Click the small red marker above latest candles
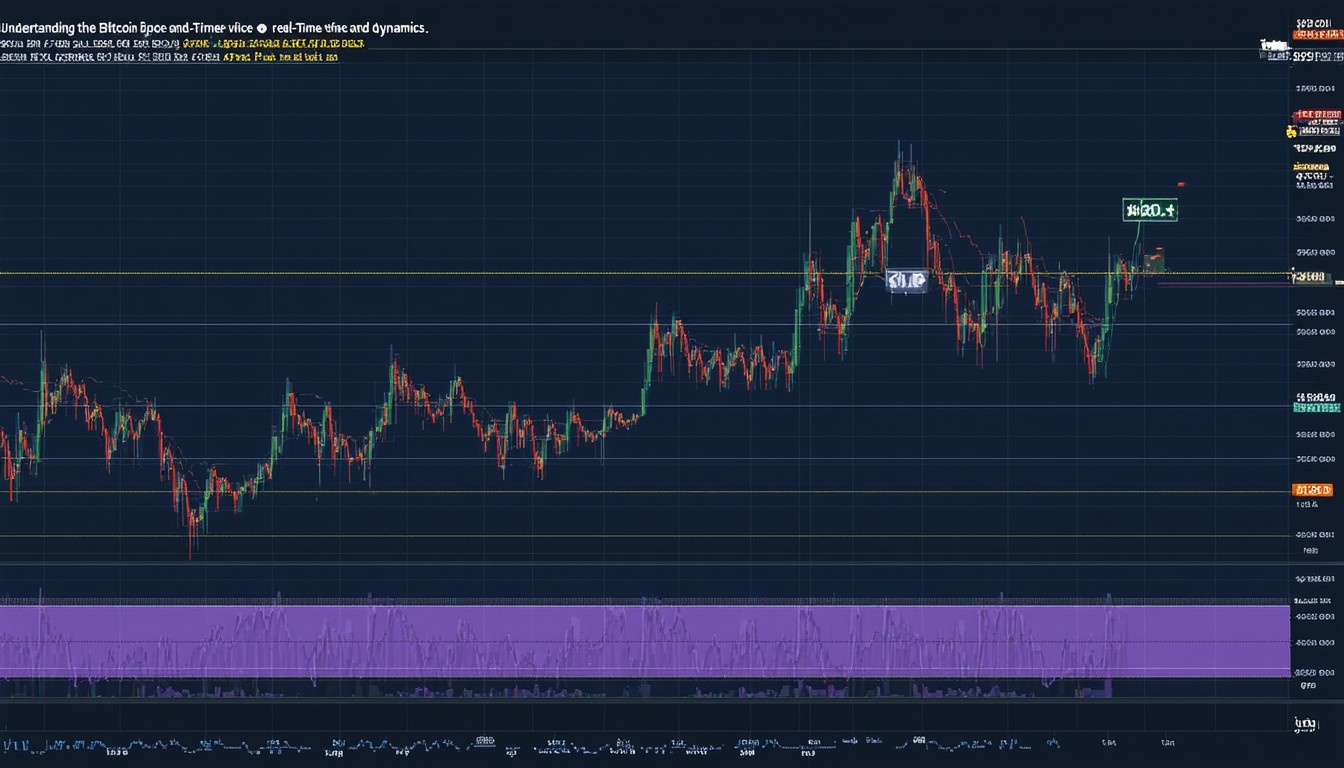Screen dimensions: 1344x768 coord(1181,185)
